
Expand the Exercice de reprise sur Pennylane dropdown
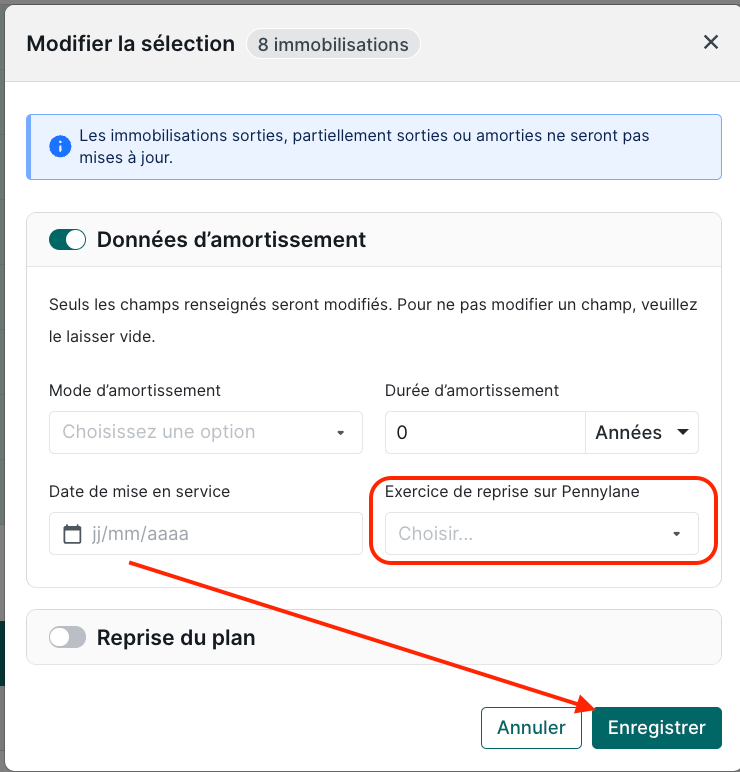pyautogui.click(x=541, y=534)
